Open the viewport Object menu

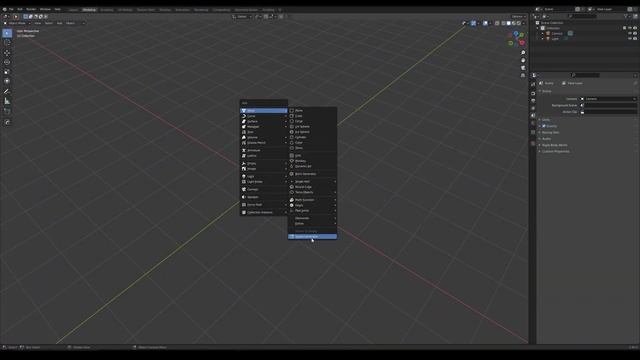point(70,23)
